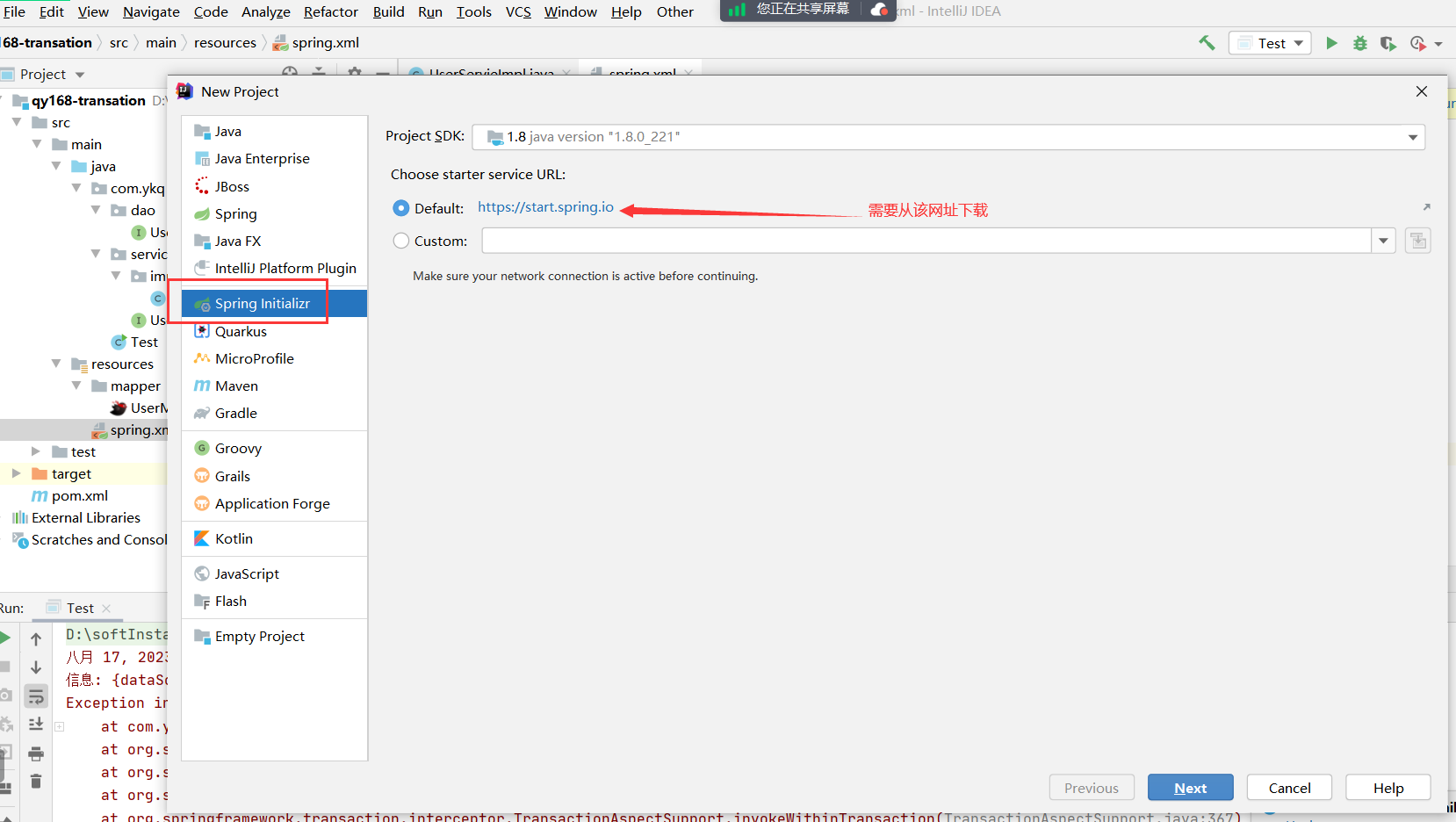This screenshot has height=822, width=1456.
Task: Open the VCS menu
Action: pos(518,11)
